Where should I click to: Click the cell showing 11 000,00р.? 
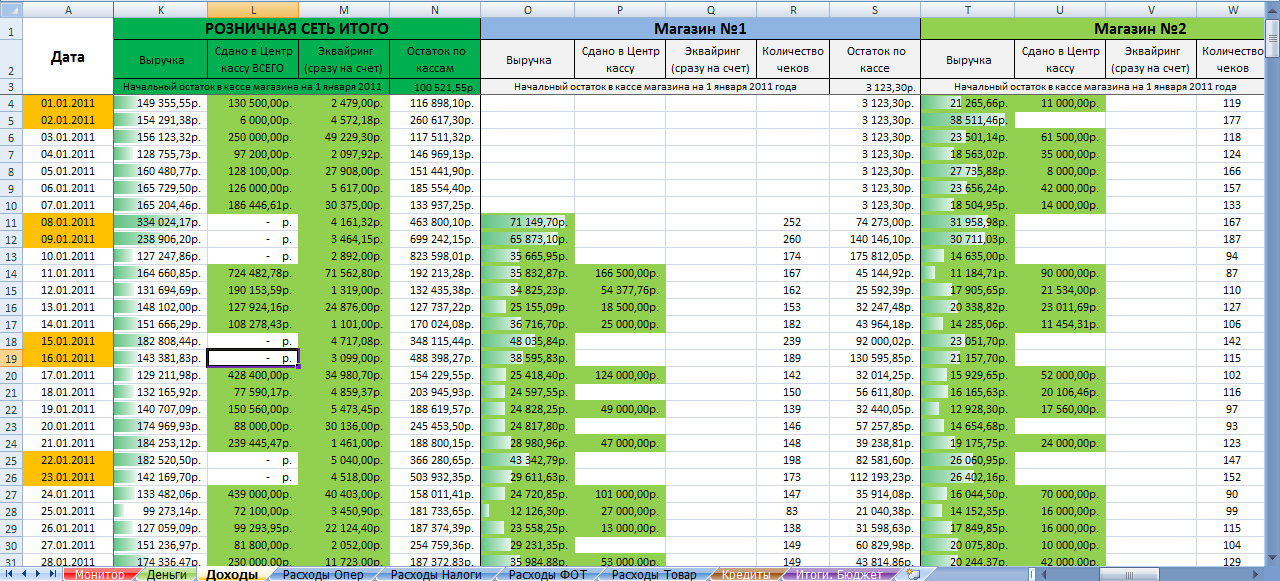1060,104
